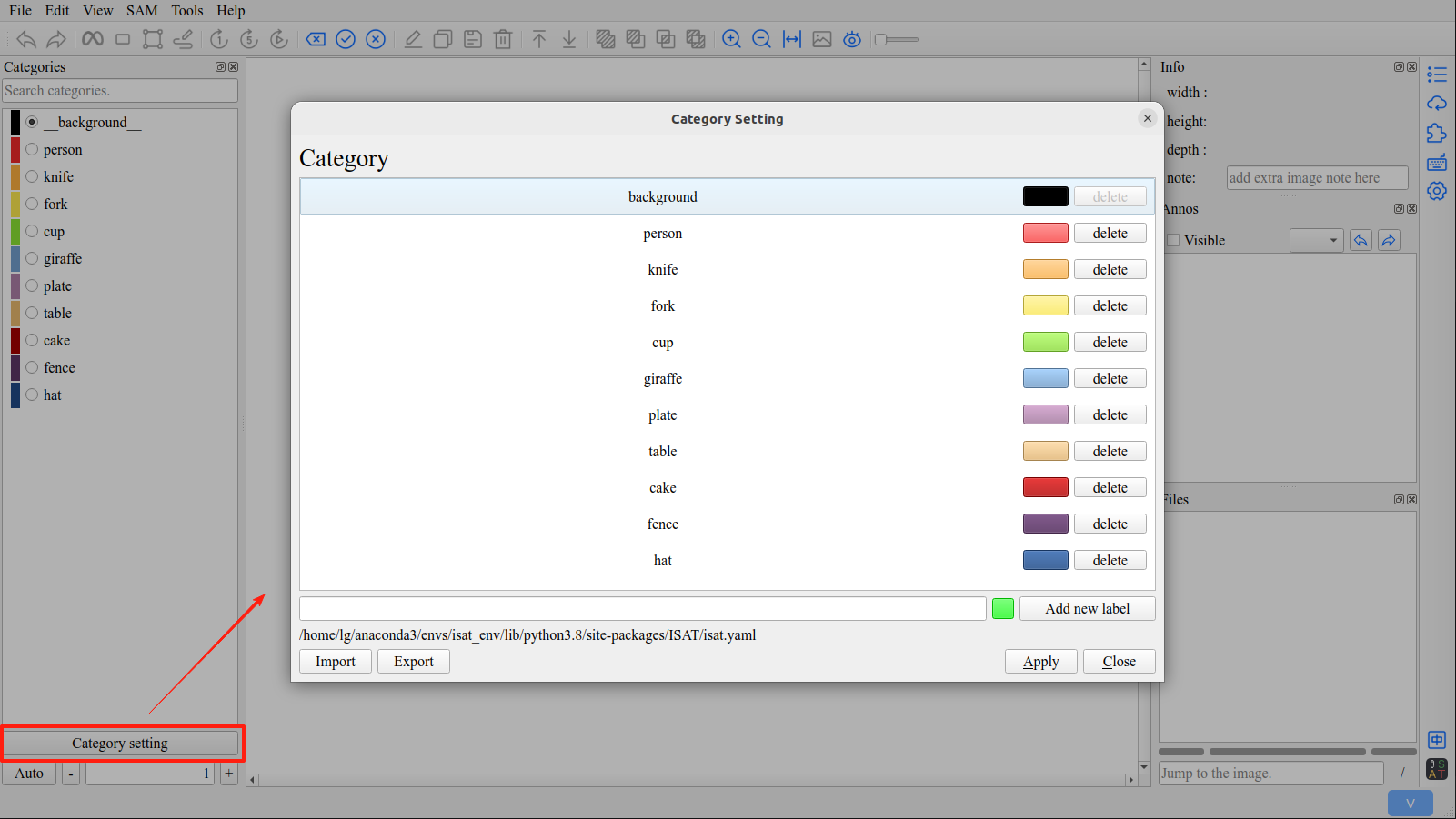Image resolution: width=1456 pixels, height=819 pixels.
Task: Click delete button for the fence row
Action: (x=1110, y=524)
